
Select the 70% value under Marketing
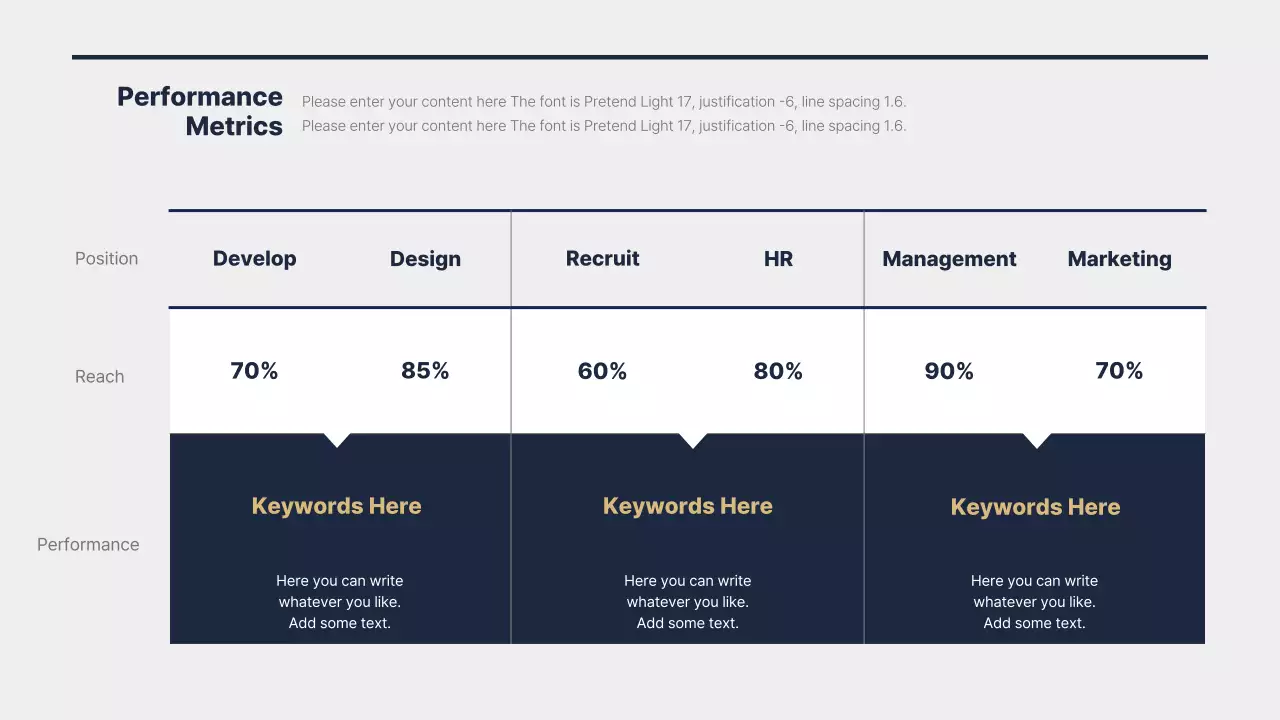click(x=1119, y=371)
